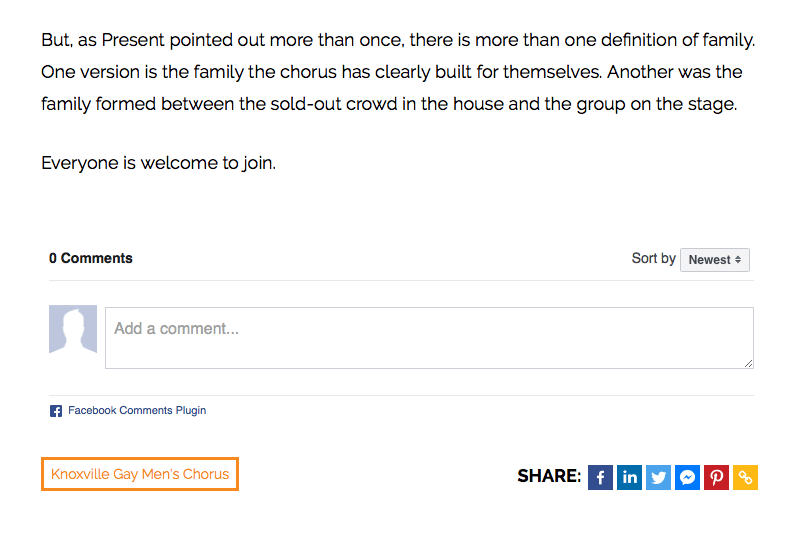Image resolution: width=803 pixels, height=540 pixels.
Task: Click the SHARE: label
Action: [549, 476]
